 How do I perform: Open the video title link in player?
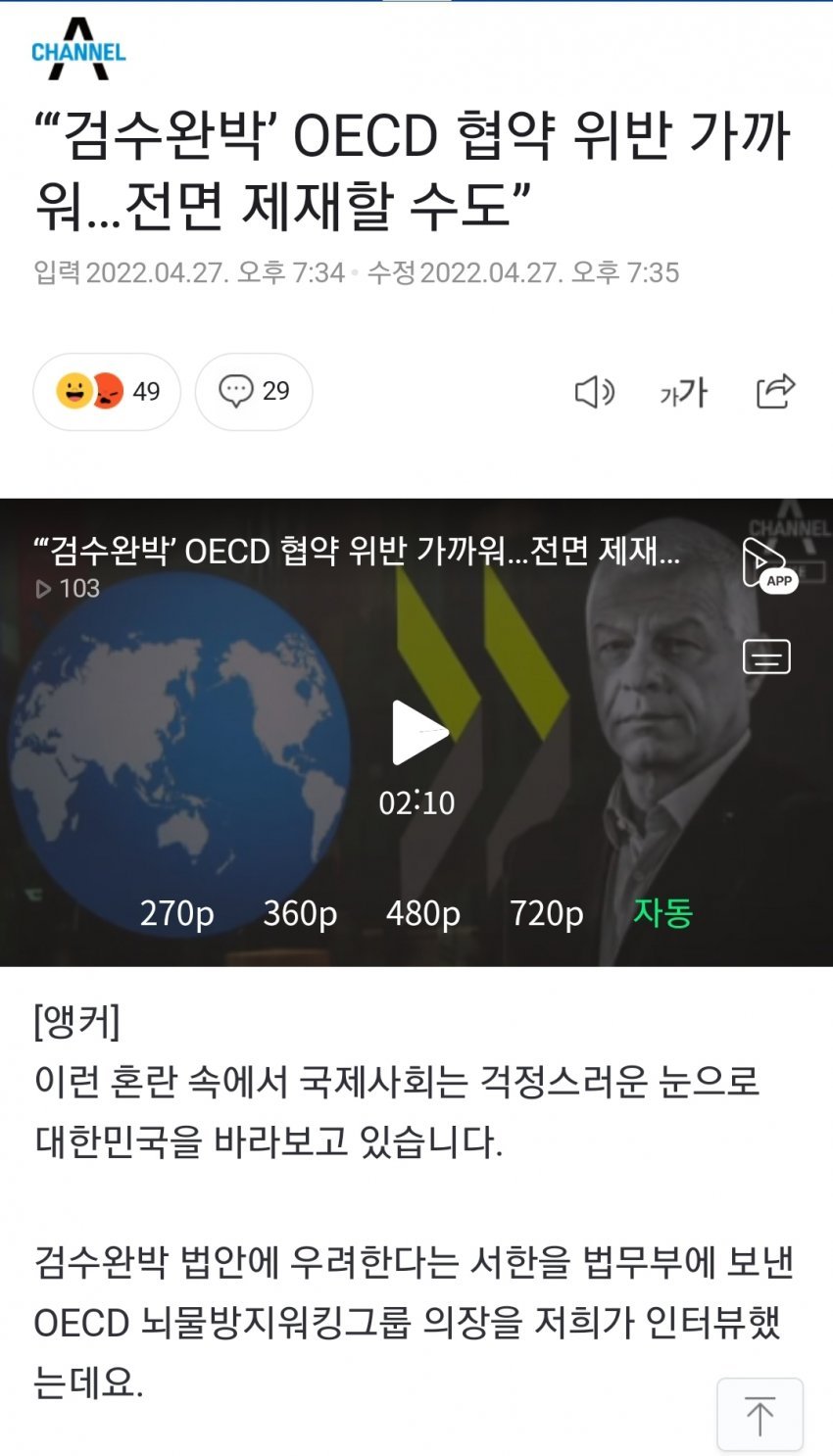click(x=357, y=551)
